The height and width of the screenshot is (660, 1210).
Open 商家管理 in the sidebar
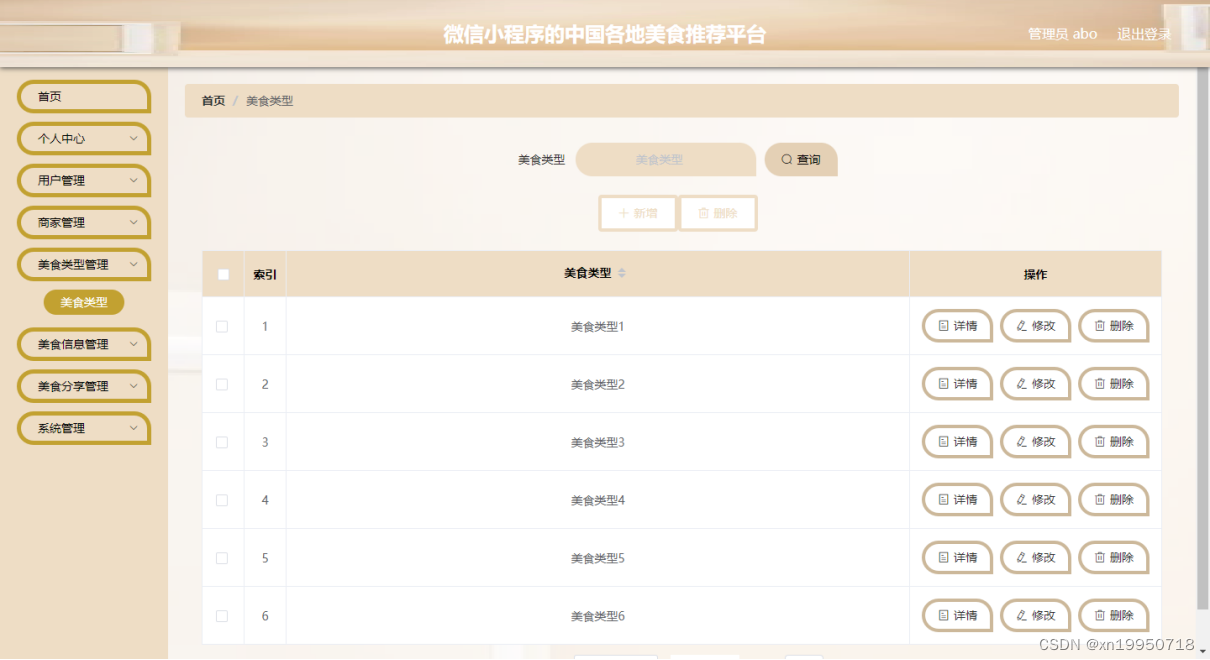coord(84,223)
